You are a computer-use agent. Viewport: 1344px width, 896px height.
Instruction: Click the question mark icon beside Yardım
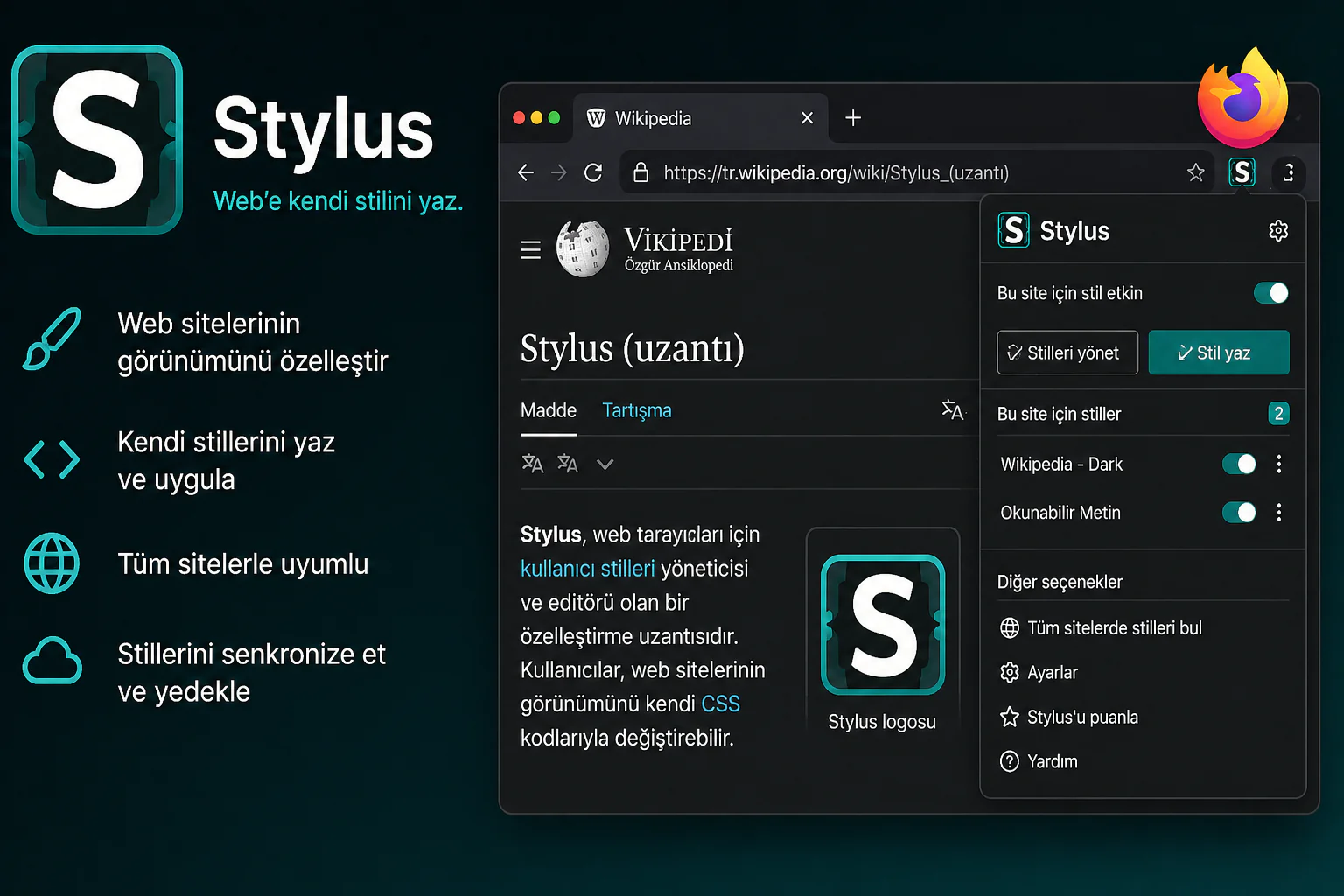click(1010, 761)
